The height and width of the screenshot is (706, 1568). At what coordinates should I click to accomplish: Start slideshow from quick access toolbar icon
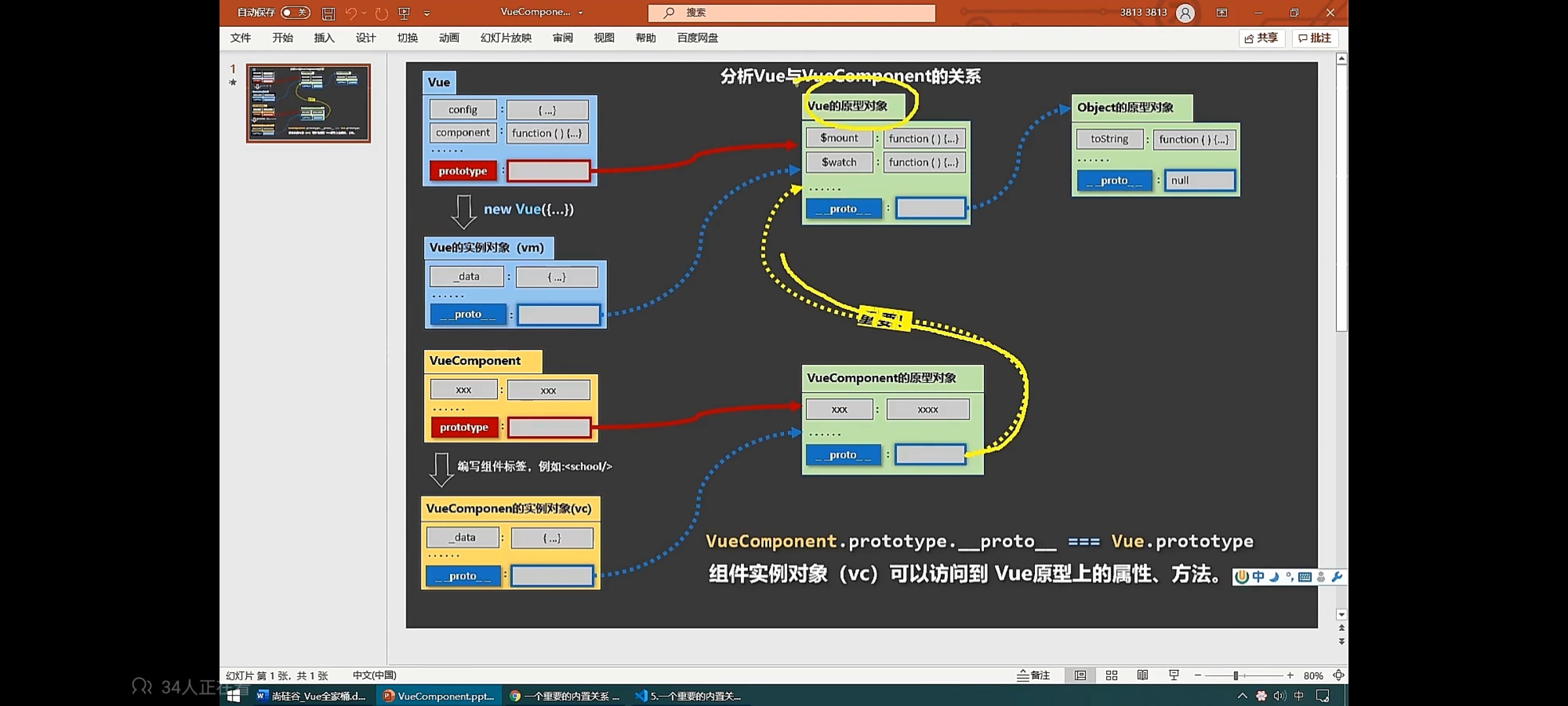coord(404,13)
